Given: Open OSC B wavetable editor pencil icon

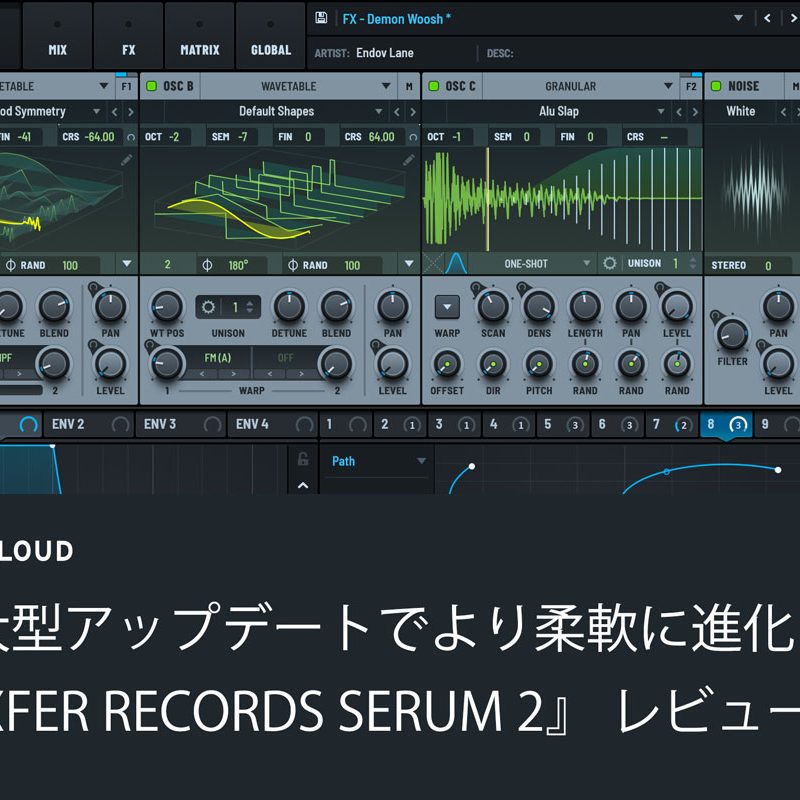Looking at the screenshot, I should click(409, 160).
